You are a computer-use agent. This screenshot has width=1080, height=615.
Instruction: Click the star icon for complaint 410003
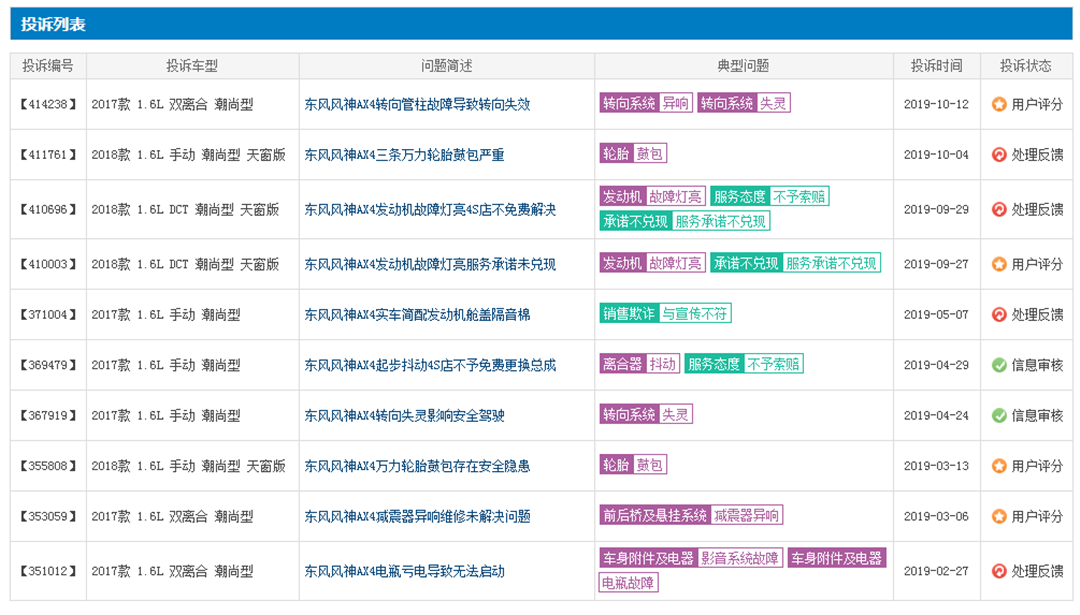tap(998, 264)
